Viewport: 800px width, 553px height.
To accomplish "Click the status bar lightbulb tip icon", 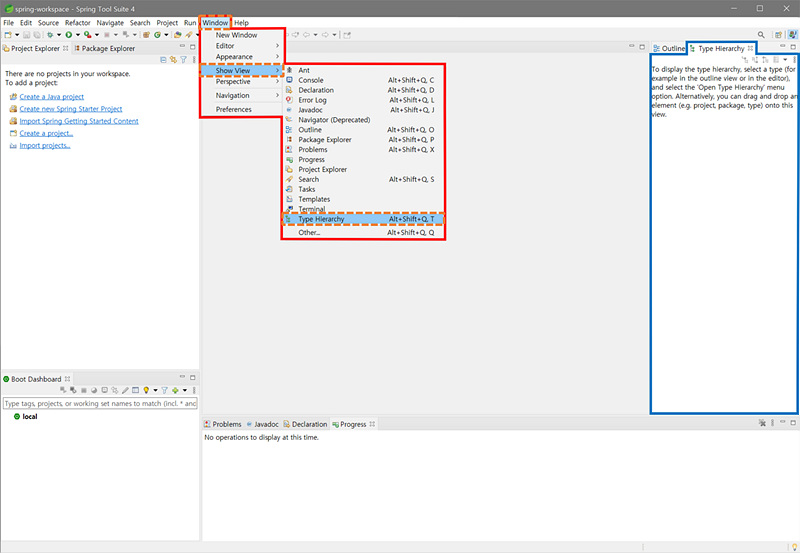I will click(794, 547).
